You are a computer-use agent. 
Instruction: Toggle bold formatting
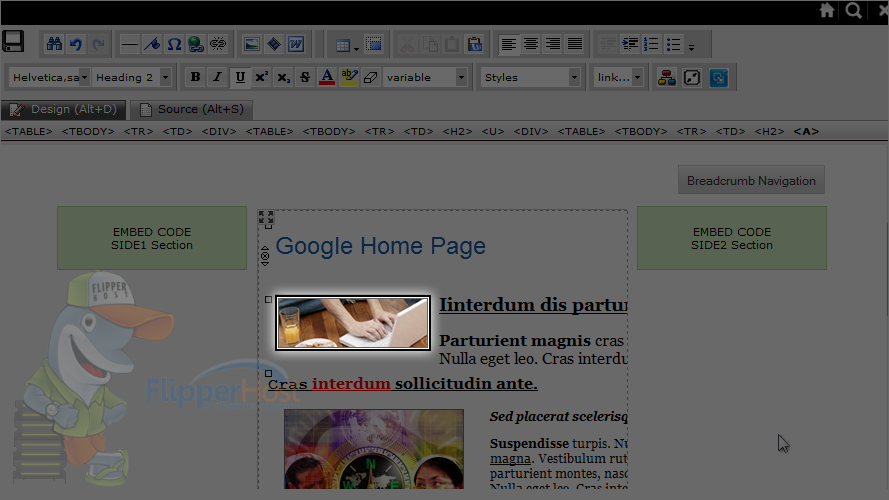pos(195,77)
